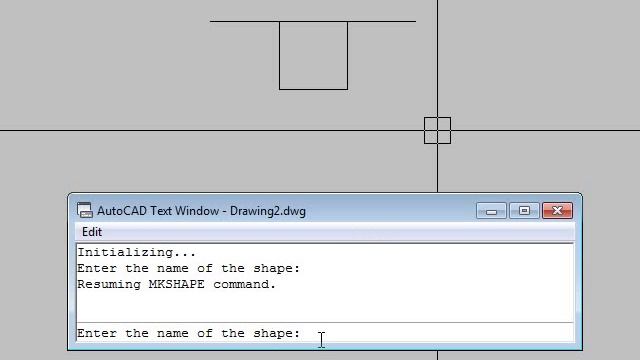The height and width of the screenshot is (360, 640).
Task: Click the shape name command input field
Action: [325, 333]
